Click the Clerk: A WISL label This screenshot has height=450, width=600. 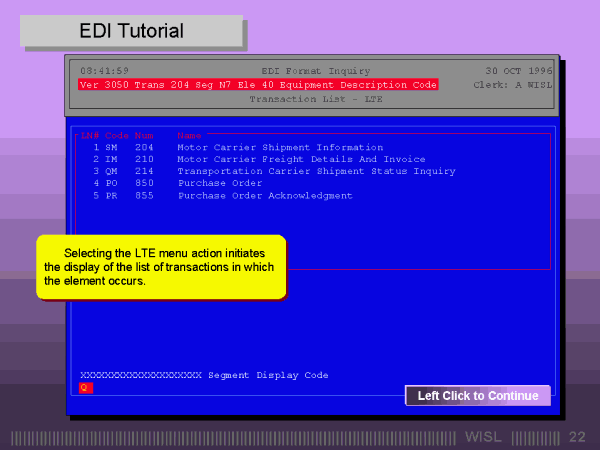coord(510,85)
